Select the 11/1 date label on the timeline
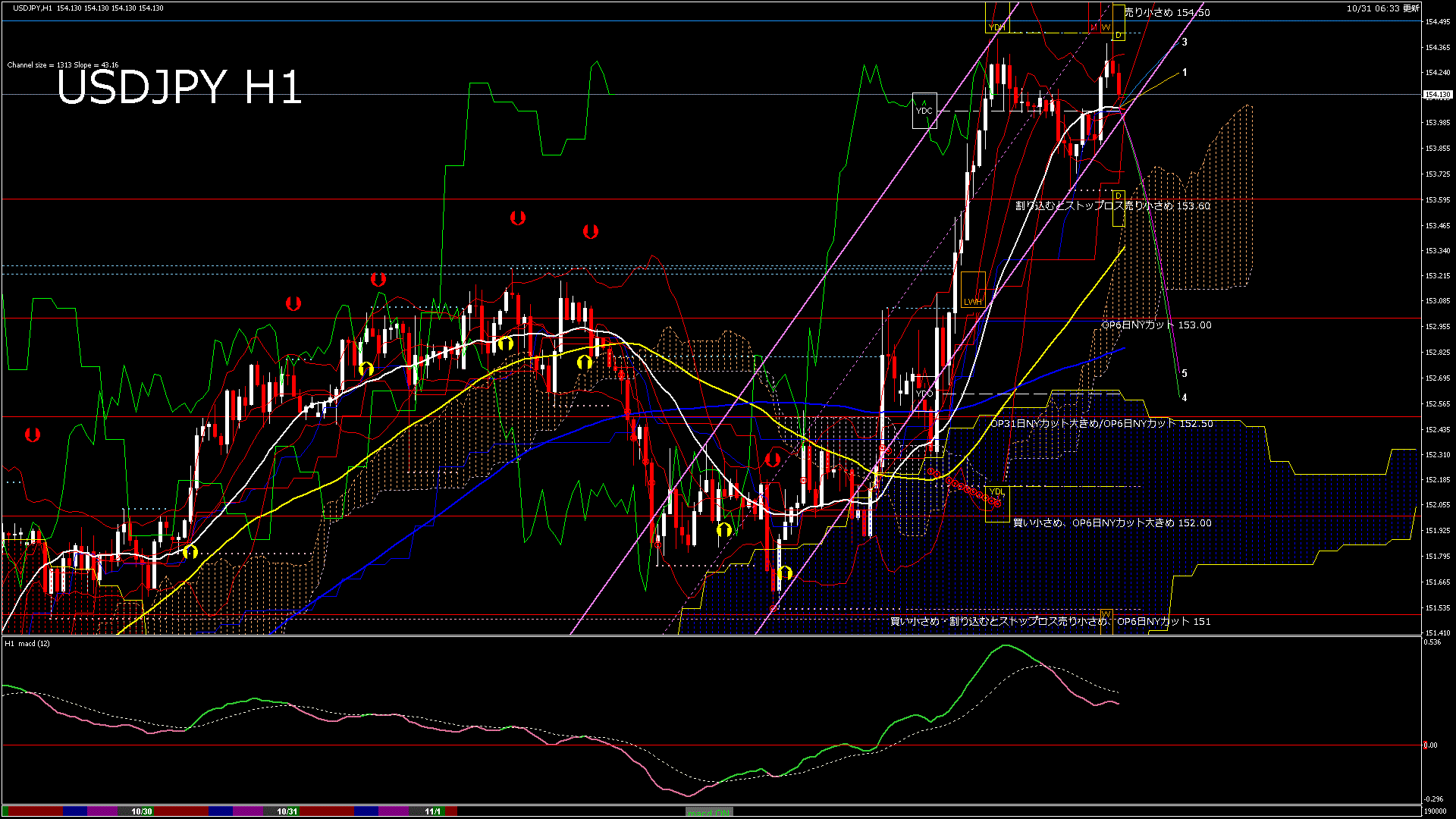This screenshot has width=1456, height=819. 432,810
